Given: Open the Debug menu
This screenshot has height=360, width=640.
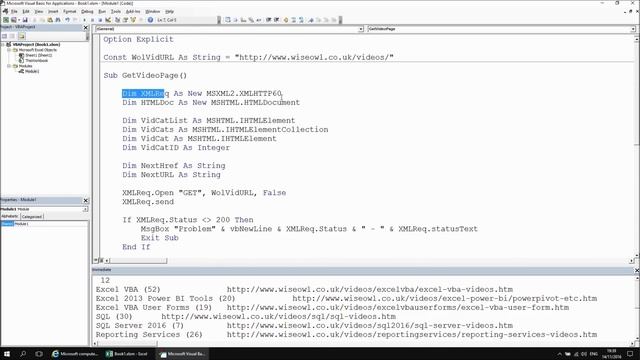Looking at the screenshot, I should [x=87, y=11].
